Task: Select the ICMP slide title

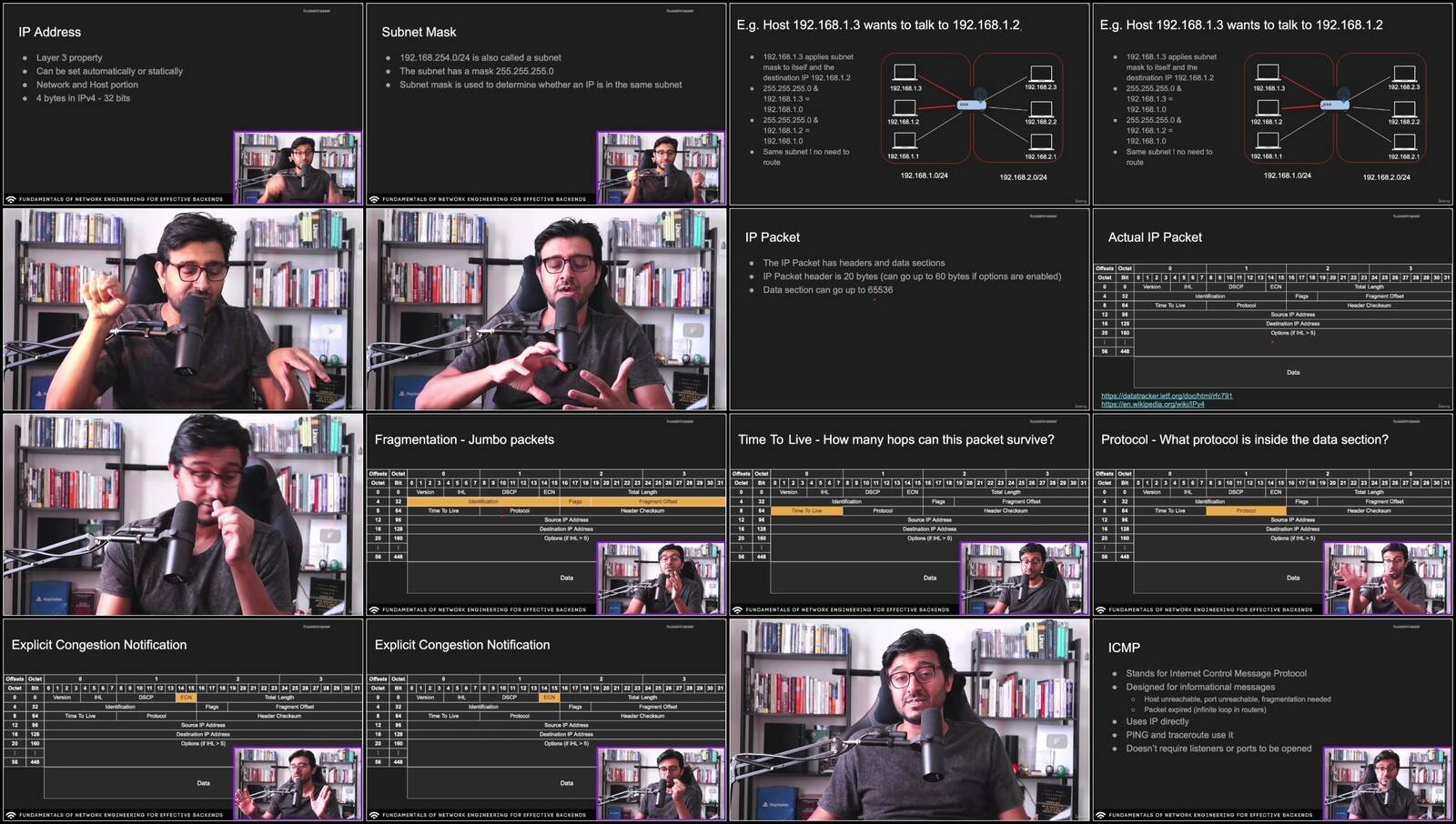Action: (x=1124, y=648)
